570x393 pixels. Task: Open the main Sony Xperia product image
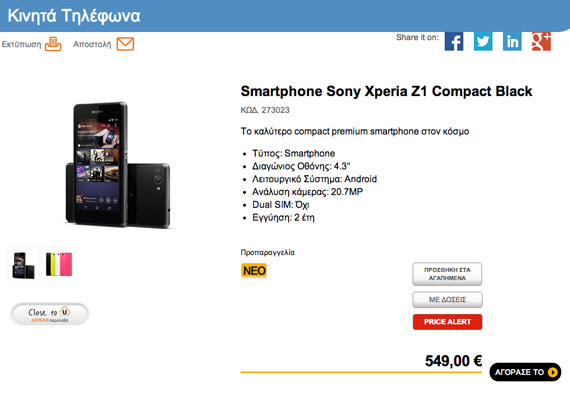coord(118,165)
